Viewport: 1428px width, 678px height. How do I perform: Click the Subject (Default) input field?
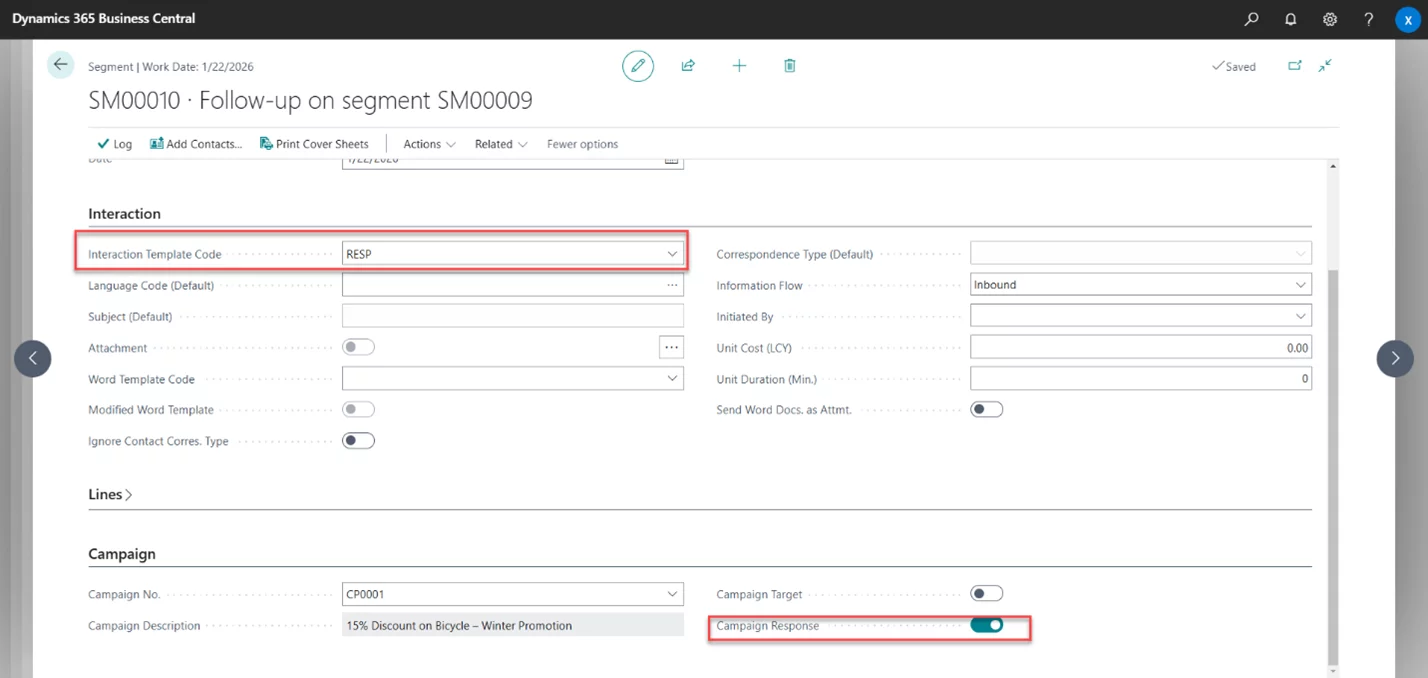[x=512, y=316]
